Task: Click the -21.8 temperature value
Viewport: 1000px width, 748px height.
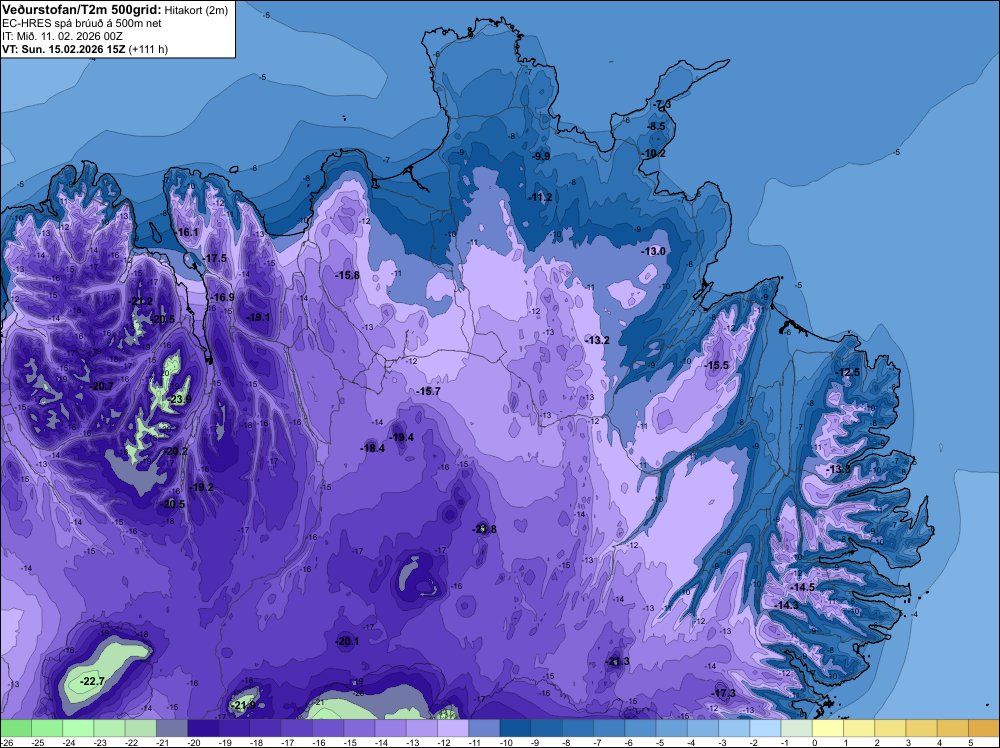Action: point(484,529)
